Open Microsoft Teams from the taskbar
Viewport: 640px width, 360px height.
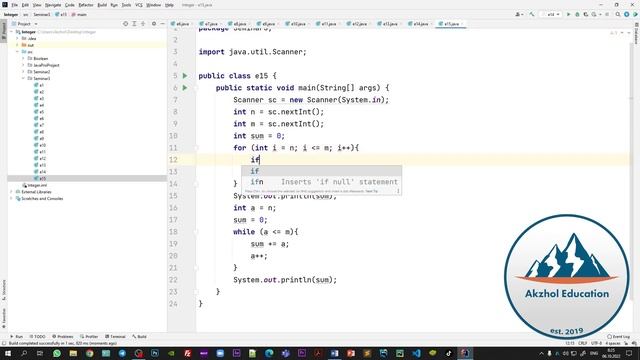click(x=285, y=353)
